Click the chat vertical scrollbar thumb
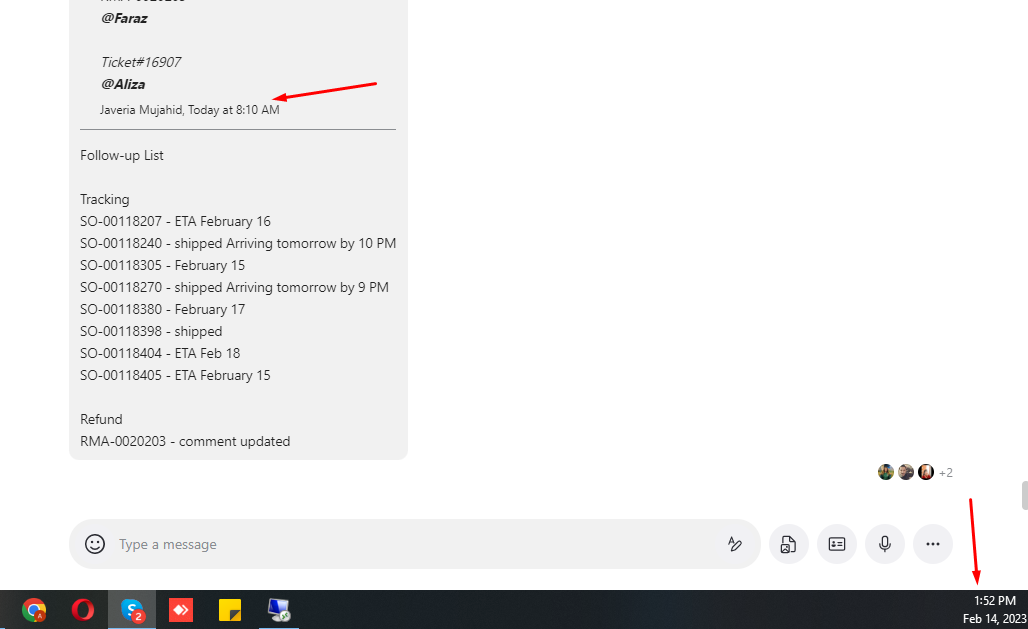This screenshot has height=629, width=1028. (x=1025, y=495)
